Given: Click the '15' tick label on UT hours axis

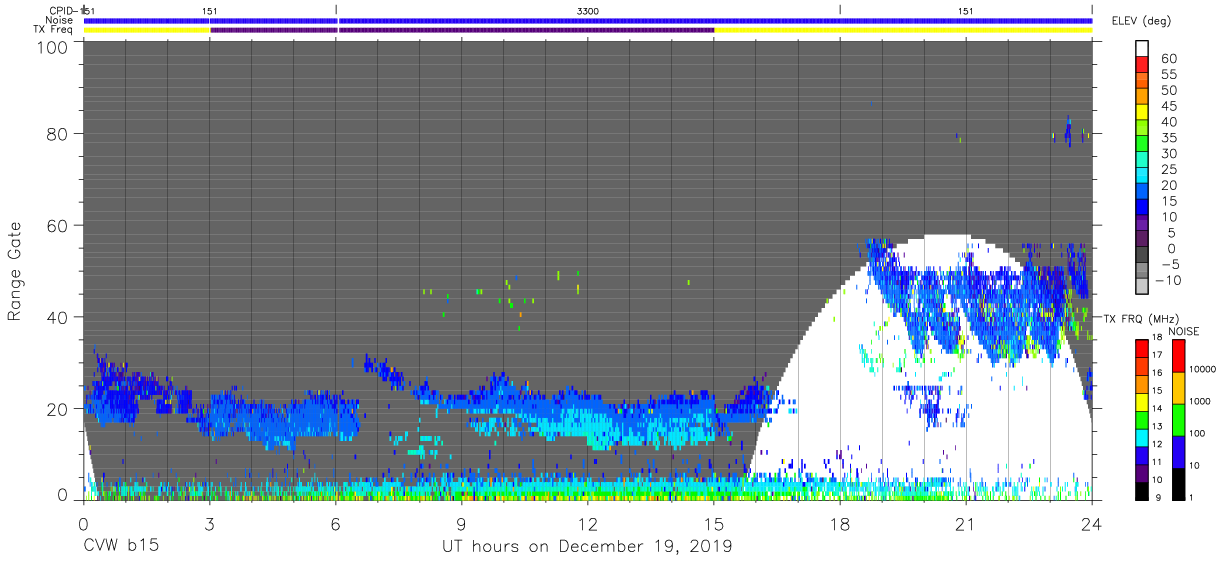Looking at the screenshot, I should [714, 523].
